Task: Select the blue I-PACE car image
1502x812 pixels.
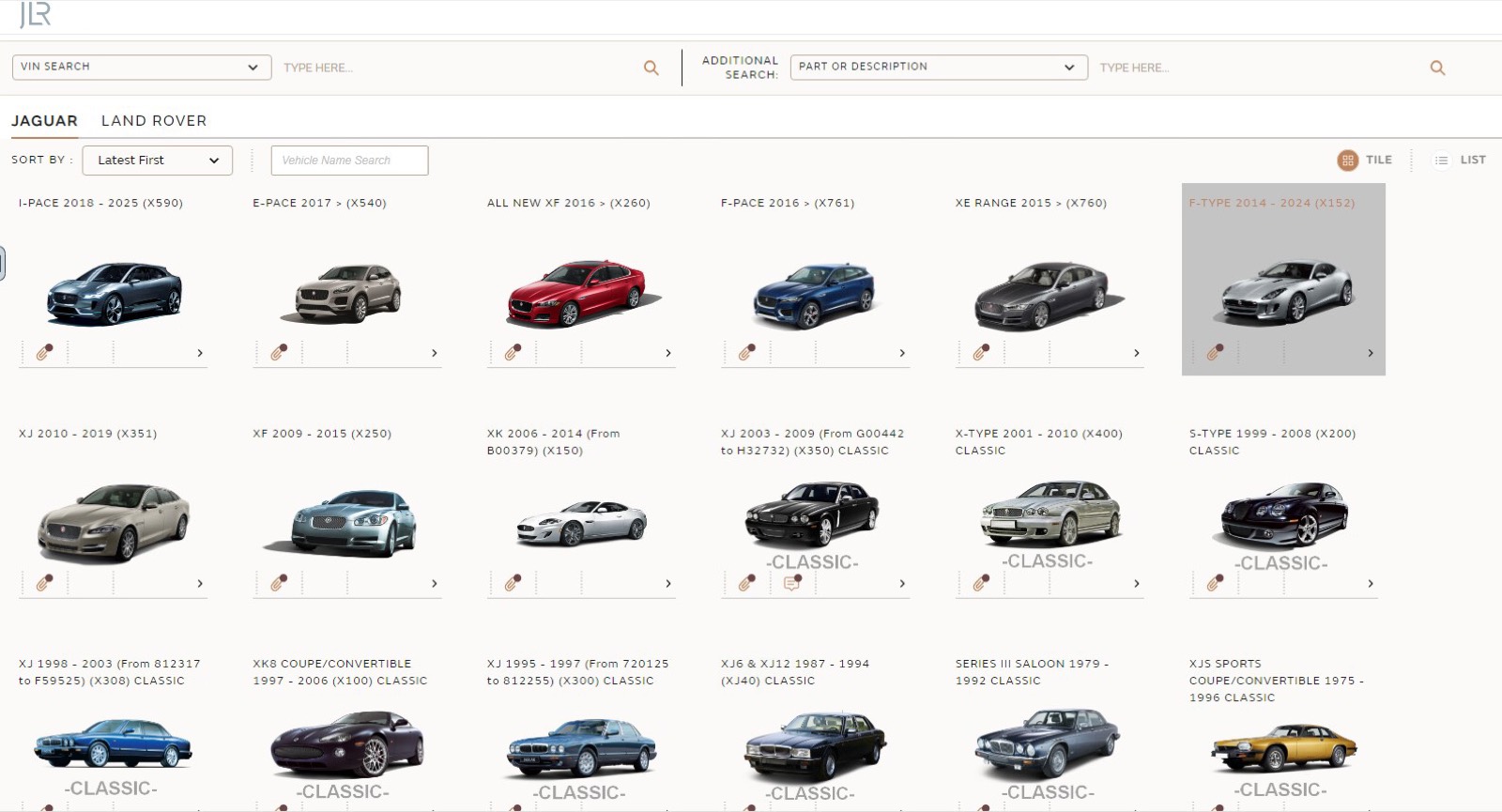Action: click(115, 293)
